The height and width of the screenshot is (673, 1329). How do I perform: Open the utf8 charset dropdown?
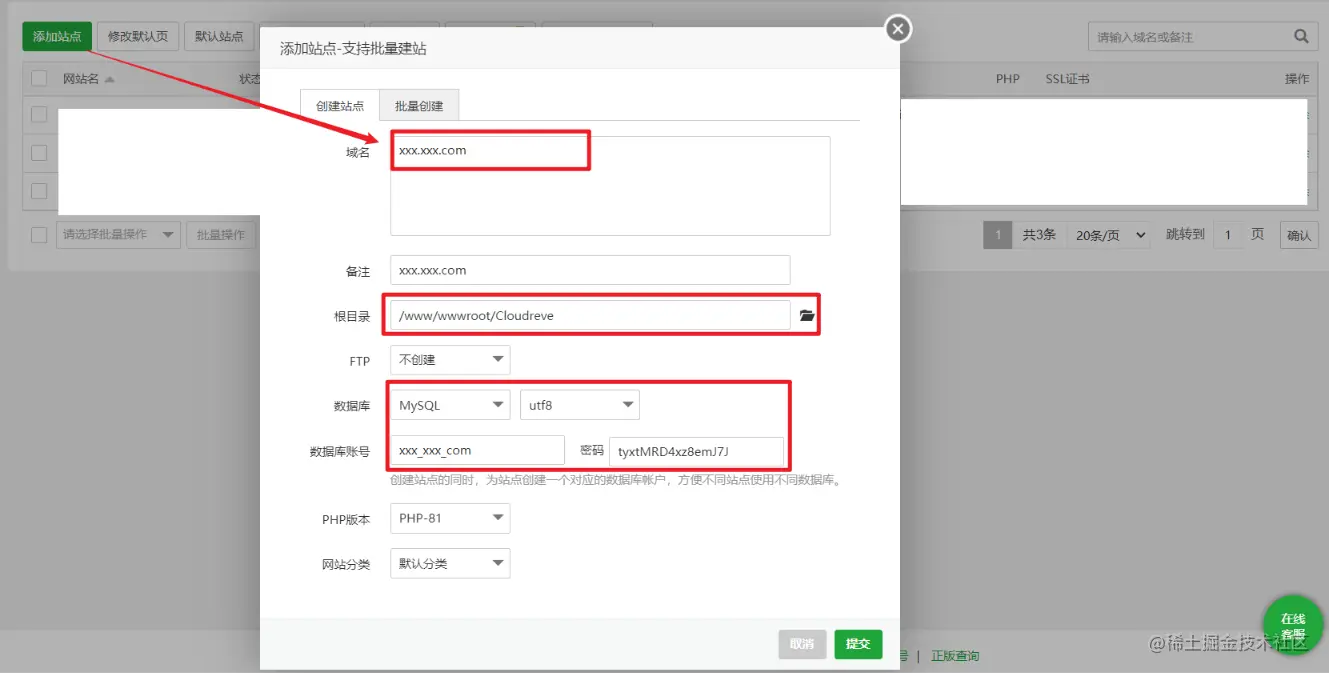pos(579,404)
